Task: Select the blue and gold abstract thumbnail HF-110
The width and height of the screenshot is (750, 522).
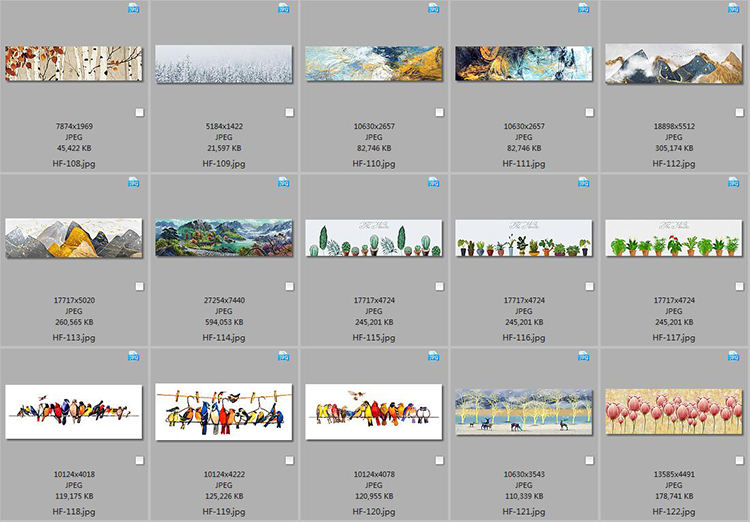Action: (374, 64)
